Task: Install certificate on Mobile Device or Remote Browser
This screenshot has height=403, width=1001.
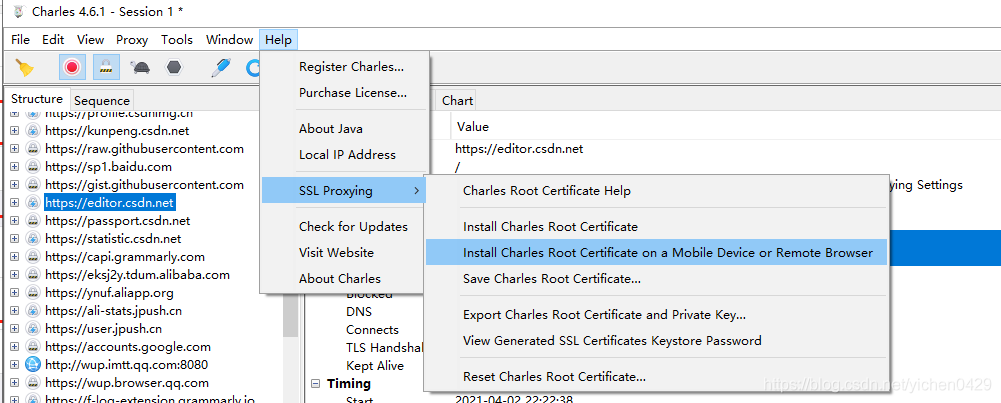Action: coord(657,252)
